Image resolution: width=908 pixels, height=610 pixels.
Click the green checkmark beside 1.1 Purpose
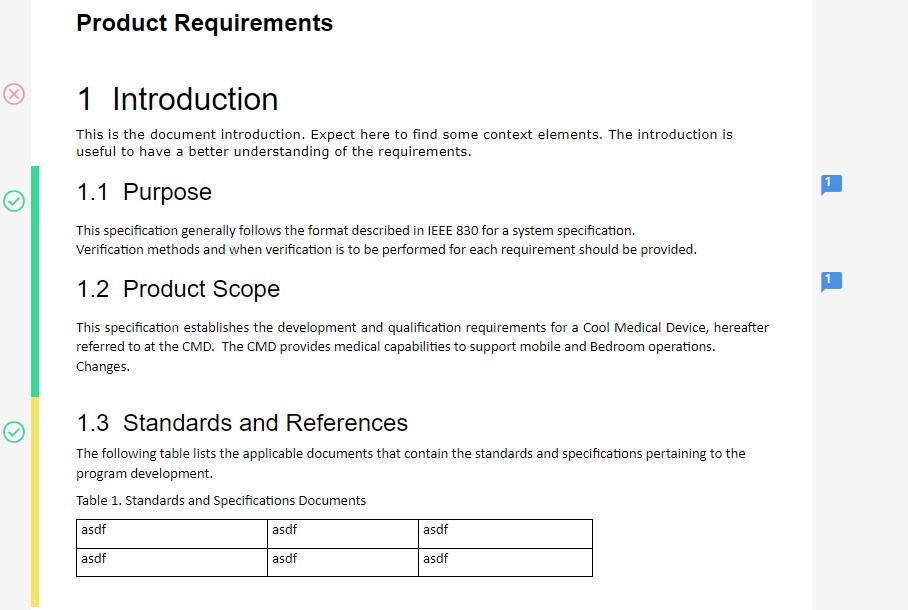(x=14, y=201)
